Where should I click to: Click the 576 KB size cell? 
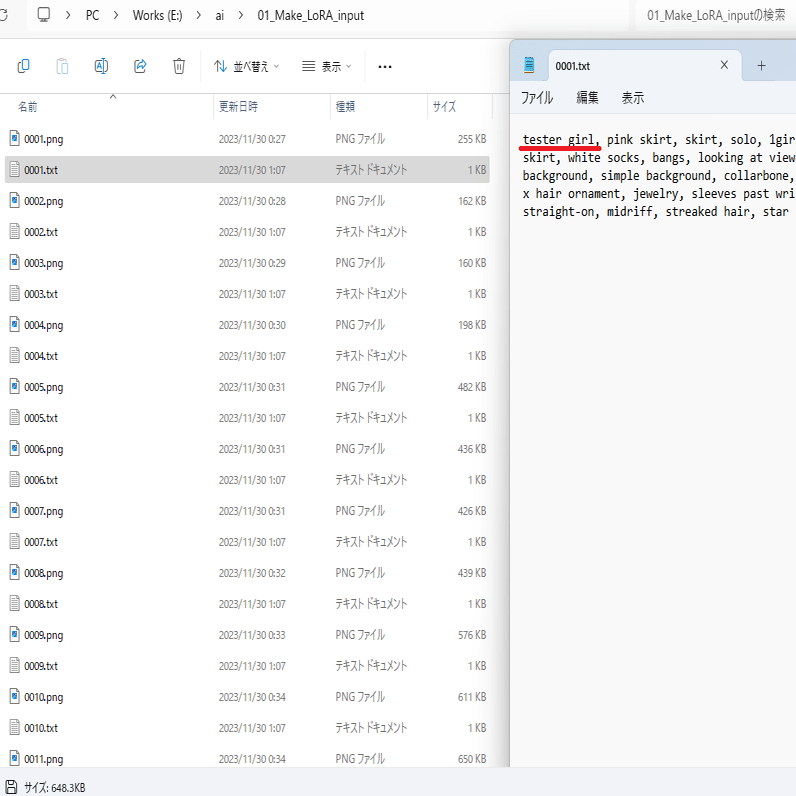point(472,635)
